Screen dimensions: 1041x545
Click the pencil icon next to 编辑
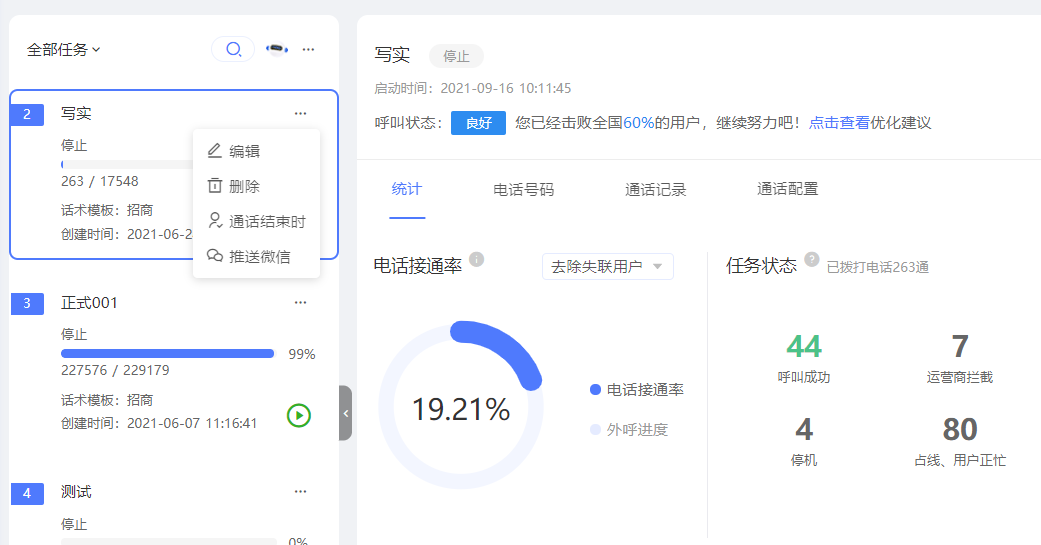tap(214, 151)
